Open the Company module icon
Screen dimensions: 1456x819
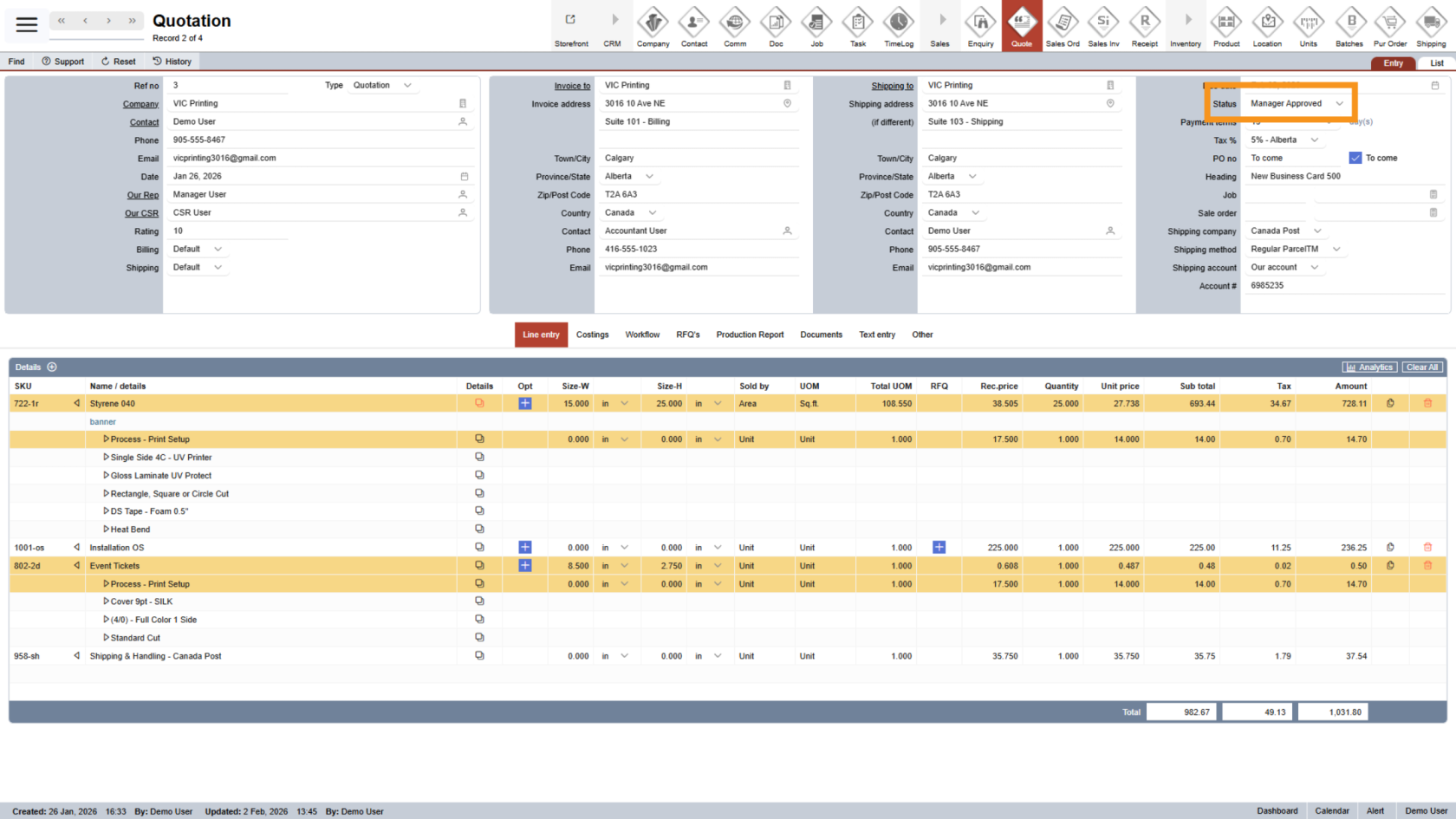653,26
